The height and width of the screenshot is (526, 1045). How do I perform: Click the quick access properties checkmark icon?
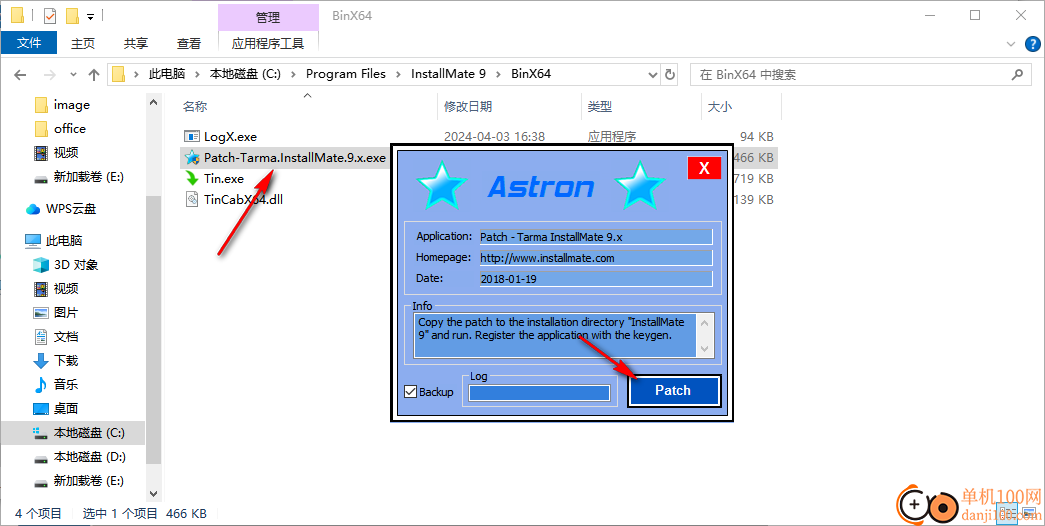(x=50, y=15)
